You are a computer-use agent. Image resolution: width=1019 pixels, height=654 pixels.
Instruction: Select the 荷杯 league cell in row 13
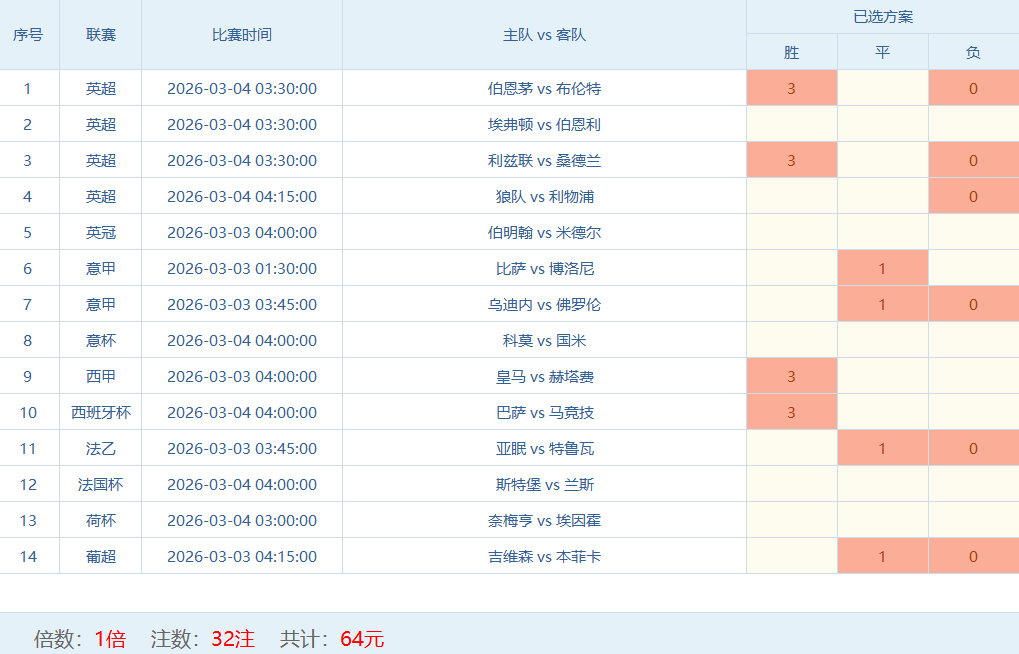100,520
